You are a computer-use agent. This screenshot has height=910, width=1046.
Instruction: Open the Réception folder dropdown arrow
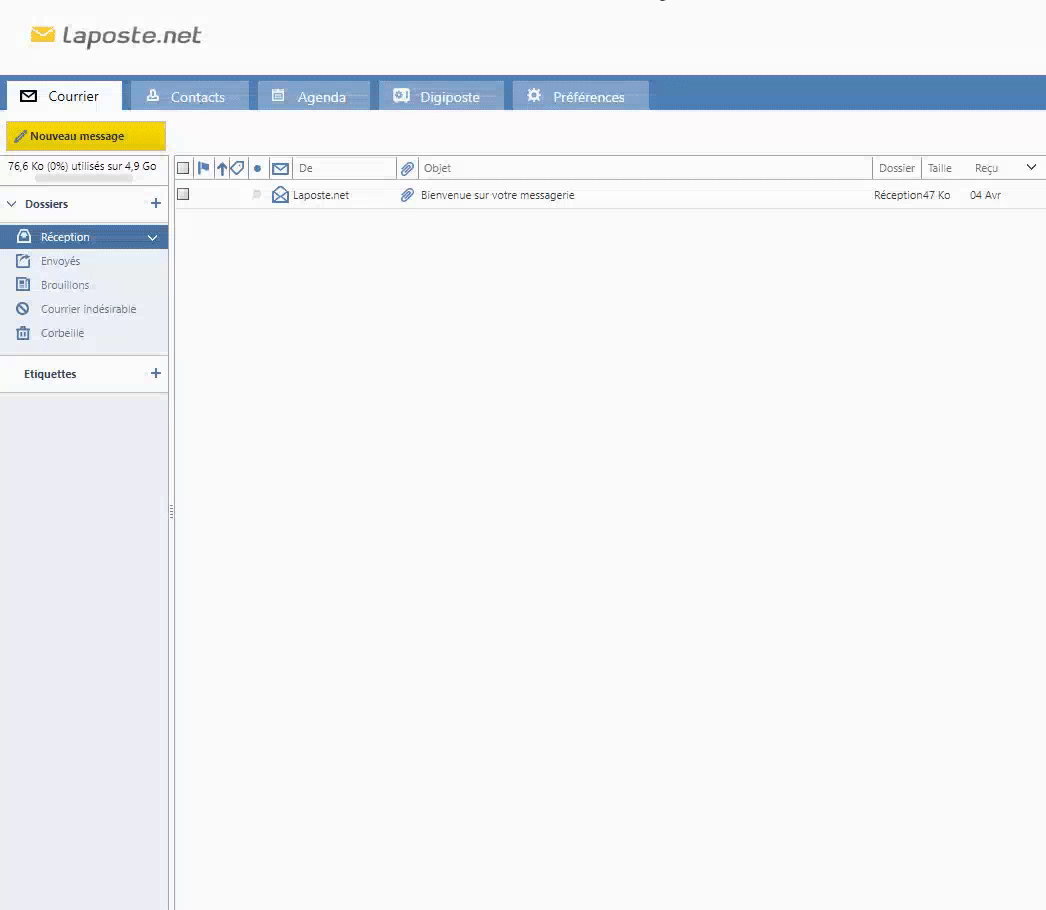(153, 238)
